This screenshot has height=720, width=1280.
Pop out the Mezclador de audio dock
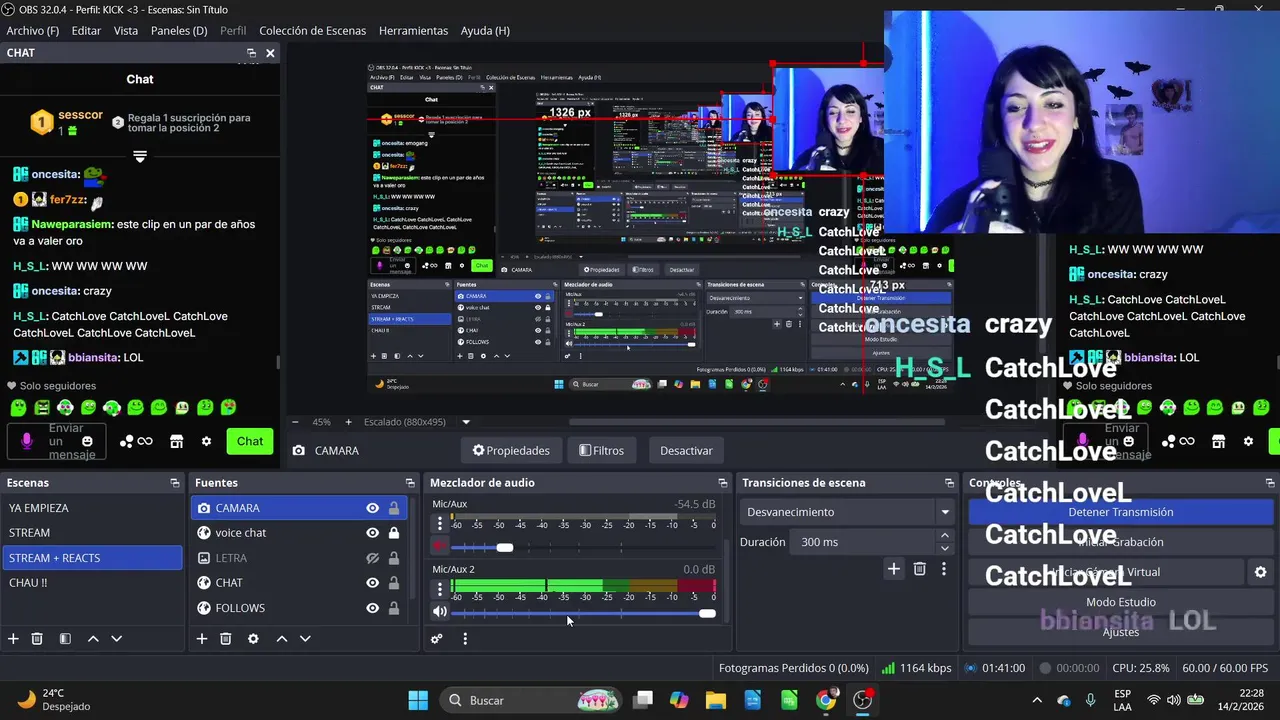tap(723, 483)
